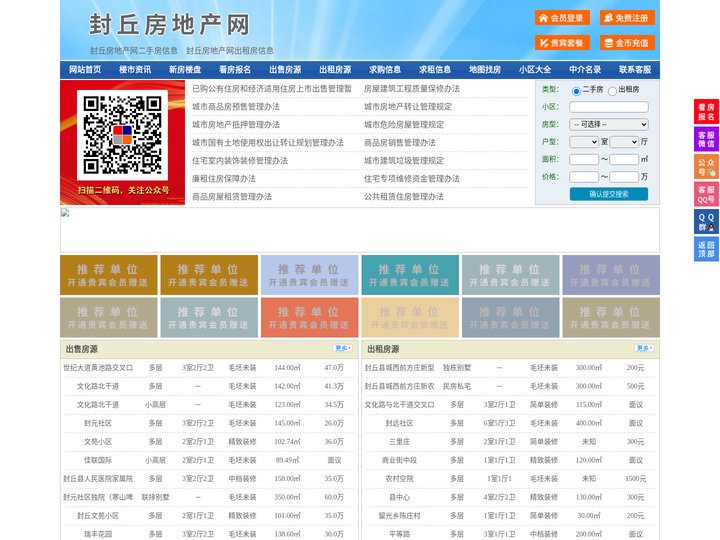
Task: Click the 会员登录 button with house icon
Action: [562, 18]
